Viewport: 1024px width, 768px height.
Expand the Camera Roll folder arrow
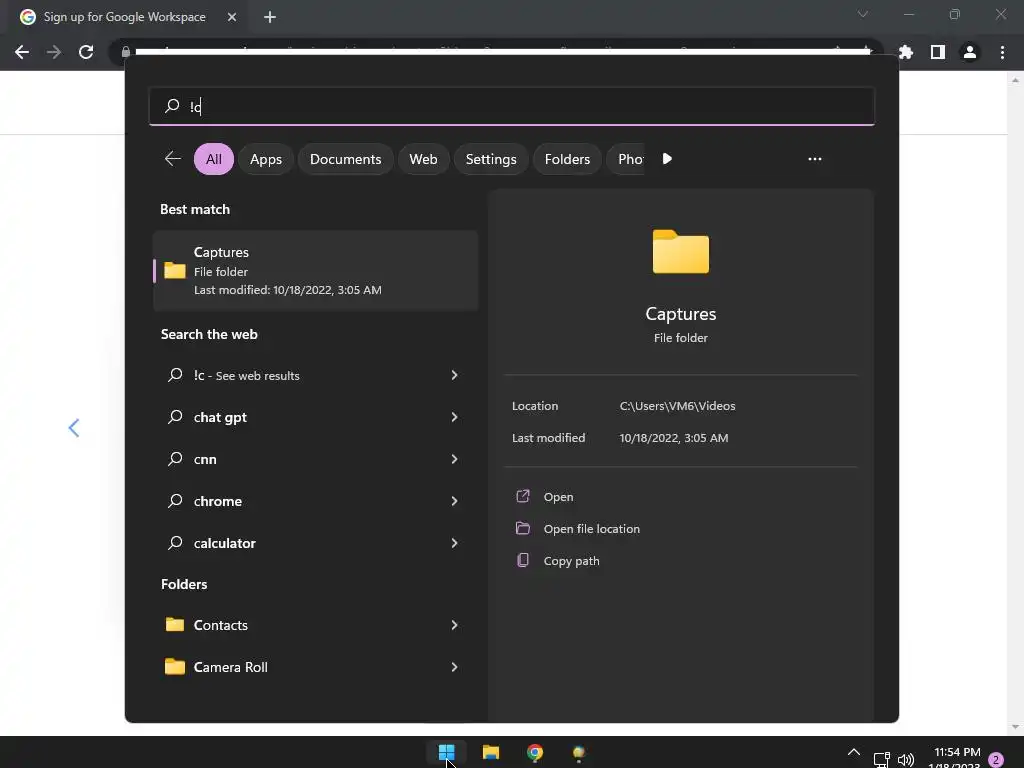[455, 667]
